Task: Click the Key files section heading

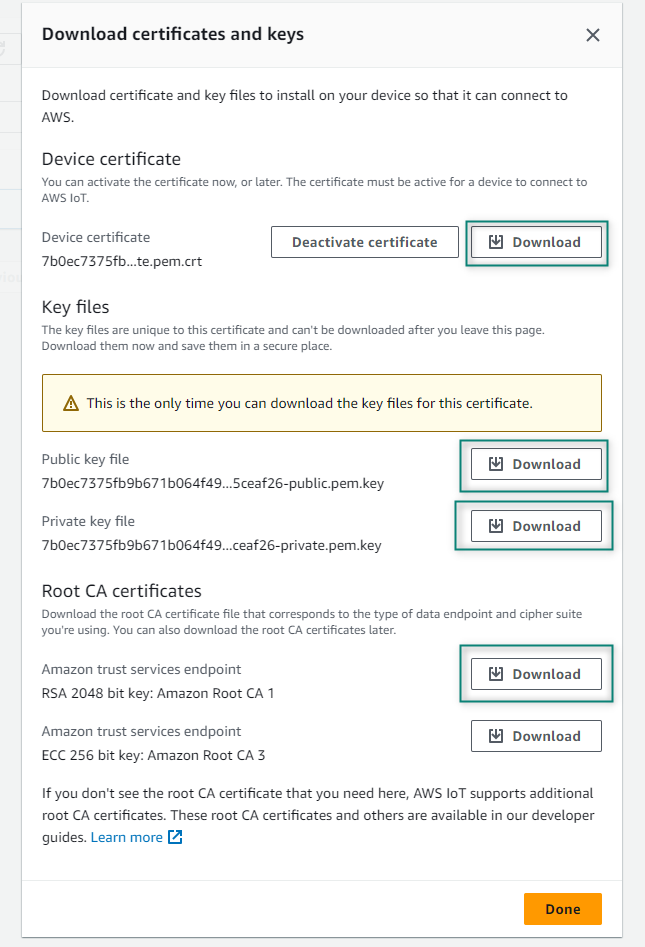Action: pos(75,306)
